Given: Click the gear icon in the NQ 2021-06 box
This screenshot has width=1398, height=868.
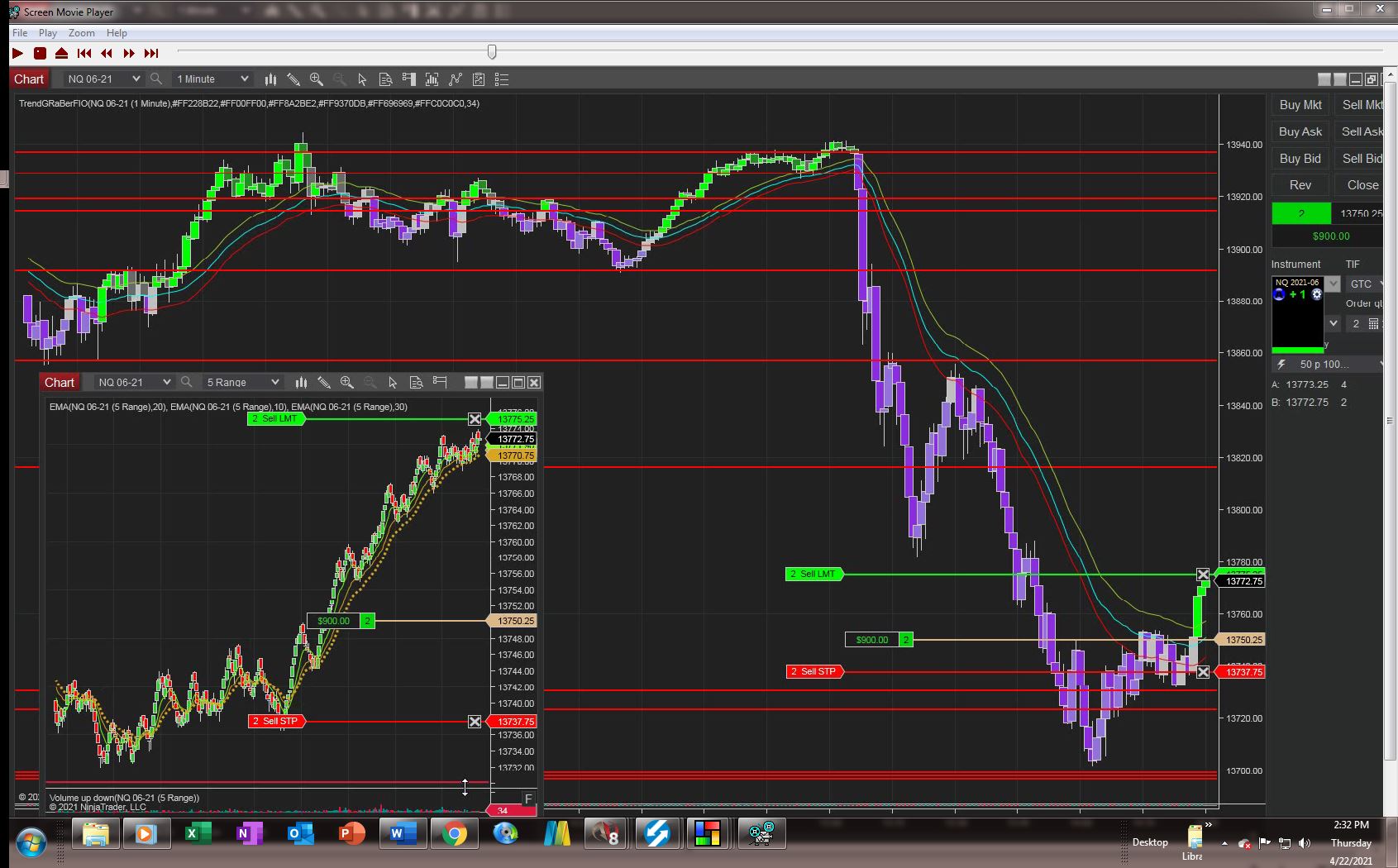Looking at the screenshot, I should 1317,294.
